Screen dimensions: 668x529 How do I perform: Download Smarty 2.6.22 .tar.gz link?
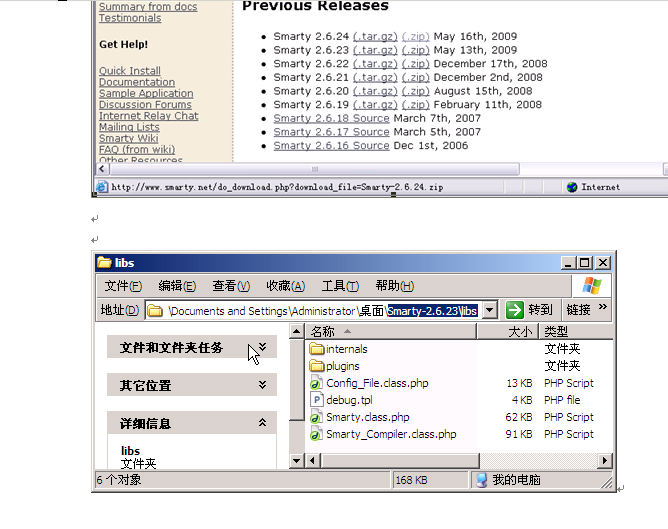[375, 64]
